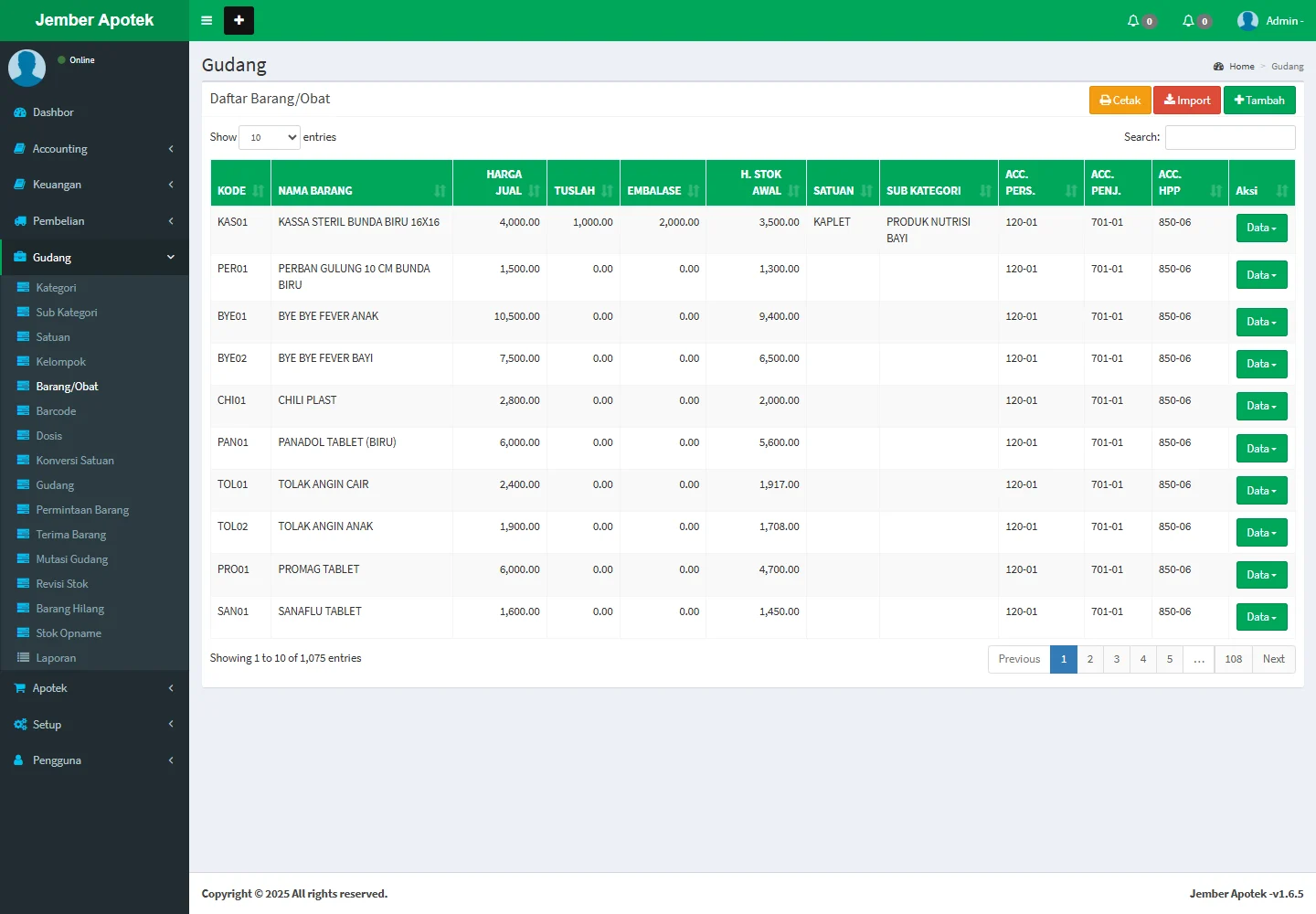
Task: Click the green Tambah button
Action: (1258, 101)
